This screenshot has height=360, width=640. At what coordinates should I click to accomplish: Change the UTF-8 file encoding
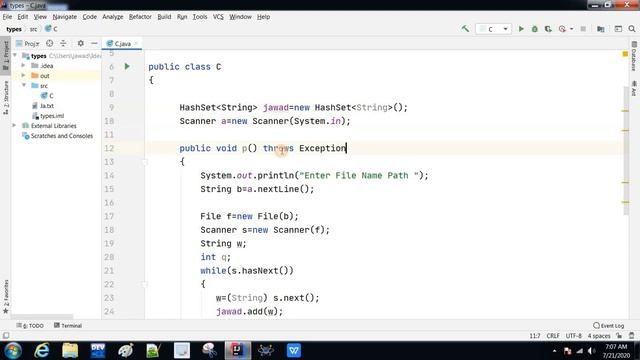click(573, 336)
